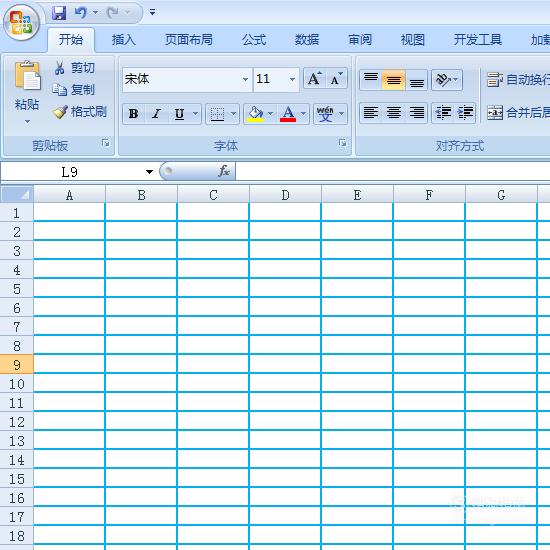The image size is (550, 550).
Task: Open the Customize Quick Access Toolbar arrow
Action: [152, 12]
